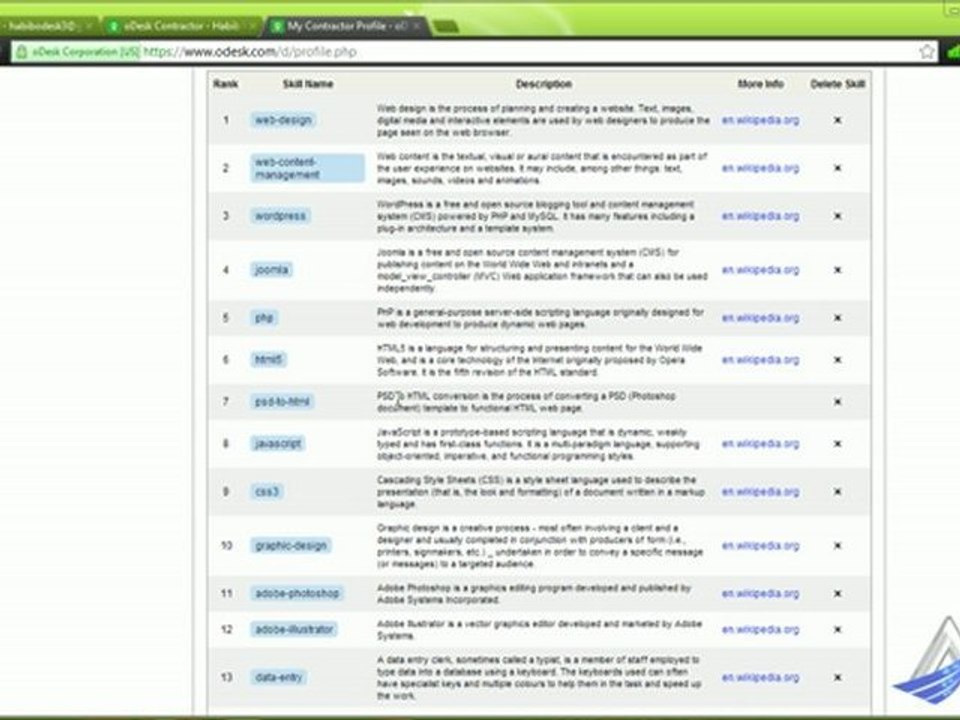Viewport: 960px width, 720px height.
Task: Open Wikipedia link for joomla
Action: point(760,270)
